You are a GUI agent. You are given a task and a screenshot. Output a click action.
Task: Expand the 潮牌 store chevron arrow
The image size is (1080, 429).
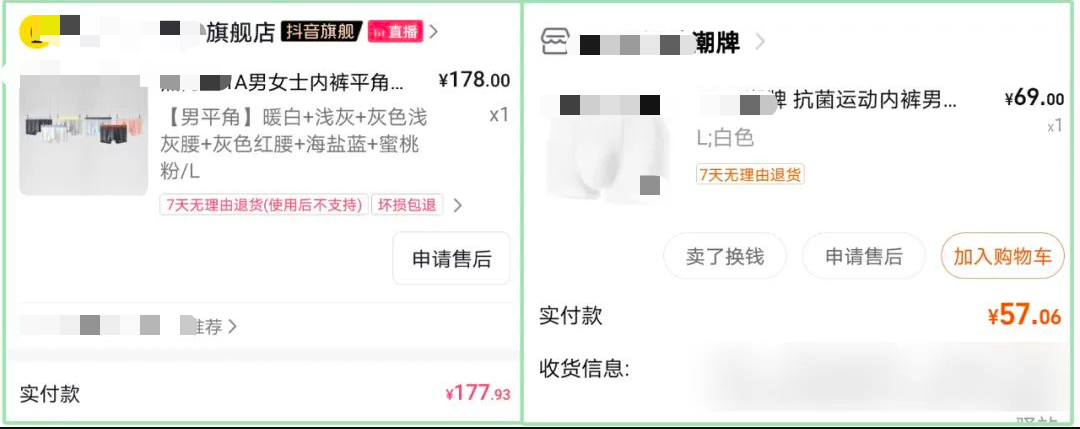click(x=760, y=42)
